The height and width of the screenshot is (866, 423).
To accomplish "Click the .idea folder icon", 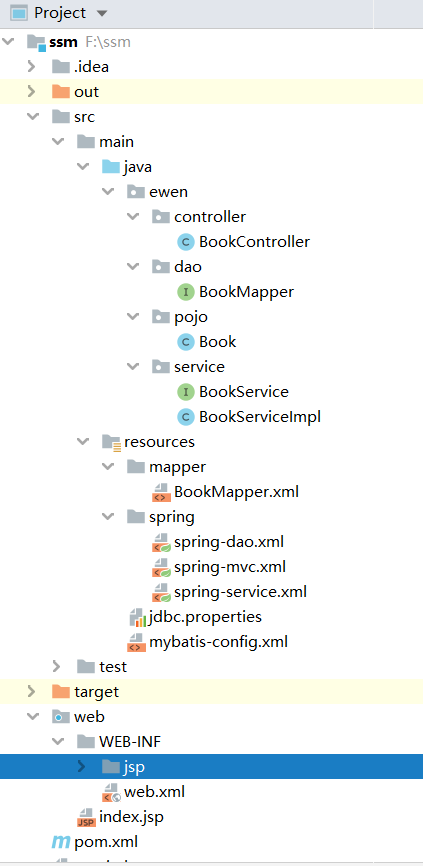I will click(x=61, y=67).
